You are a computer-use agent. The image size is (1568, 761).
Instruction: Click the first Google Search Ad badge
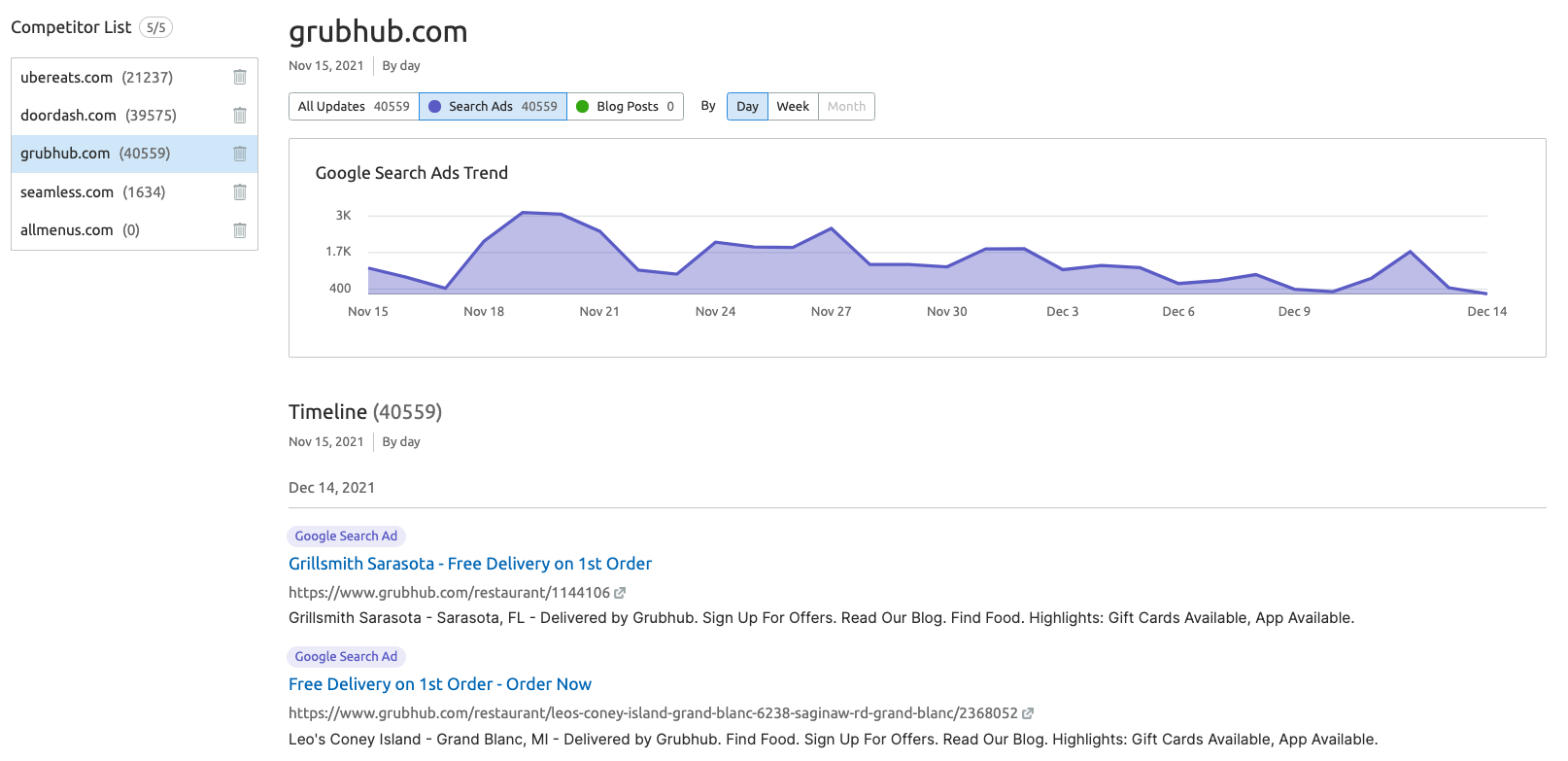click(346, 536)
